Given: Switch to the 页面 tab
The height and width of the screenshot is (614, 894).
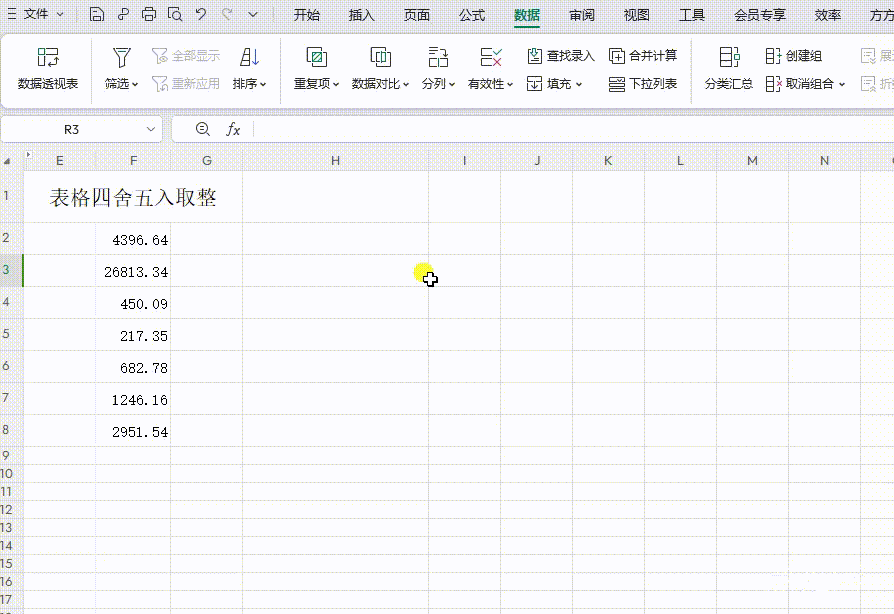Looking at the screenshot, I should (x=417, y=15).
